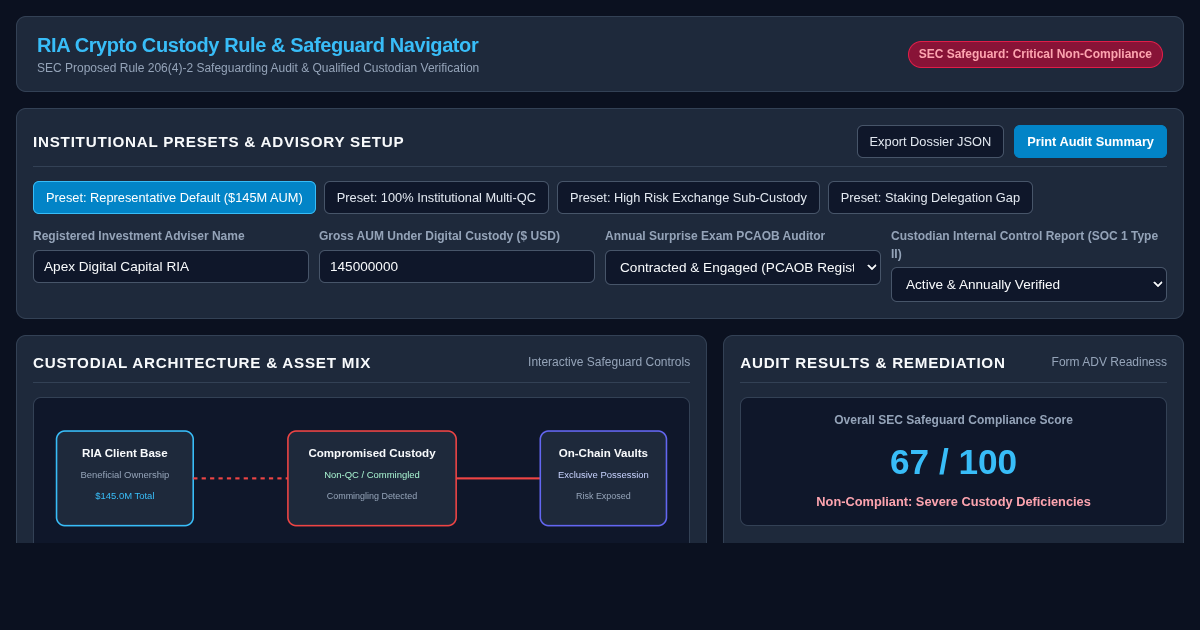
Task: Click Custodial Architecture & Asset Mix heading
Action: coord(202,362)
